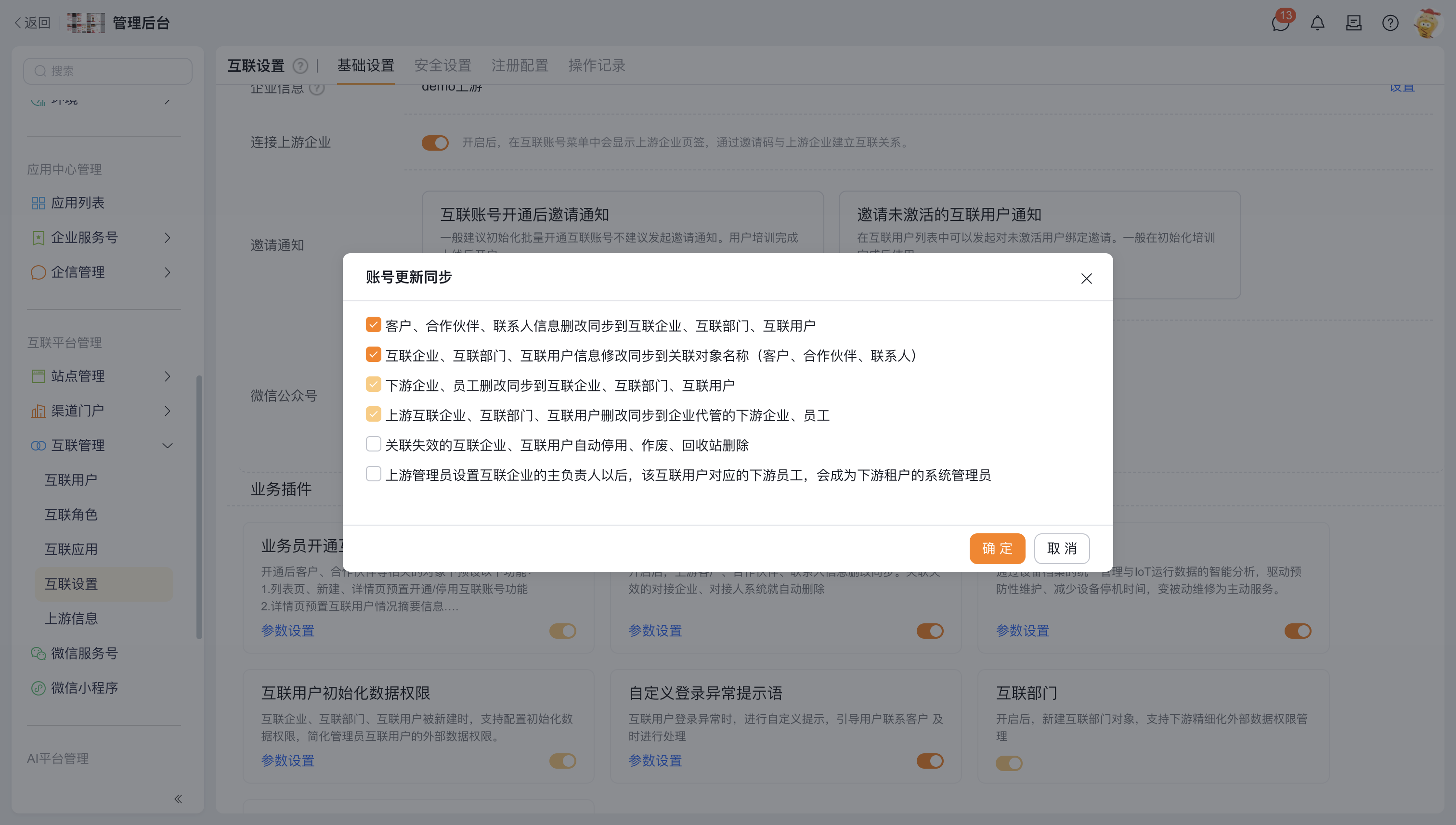The height and width of the screenshot is (825, 1456).
Task: Toggle the 连接上游企业 switch
Action: [435, 143]
